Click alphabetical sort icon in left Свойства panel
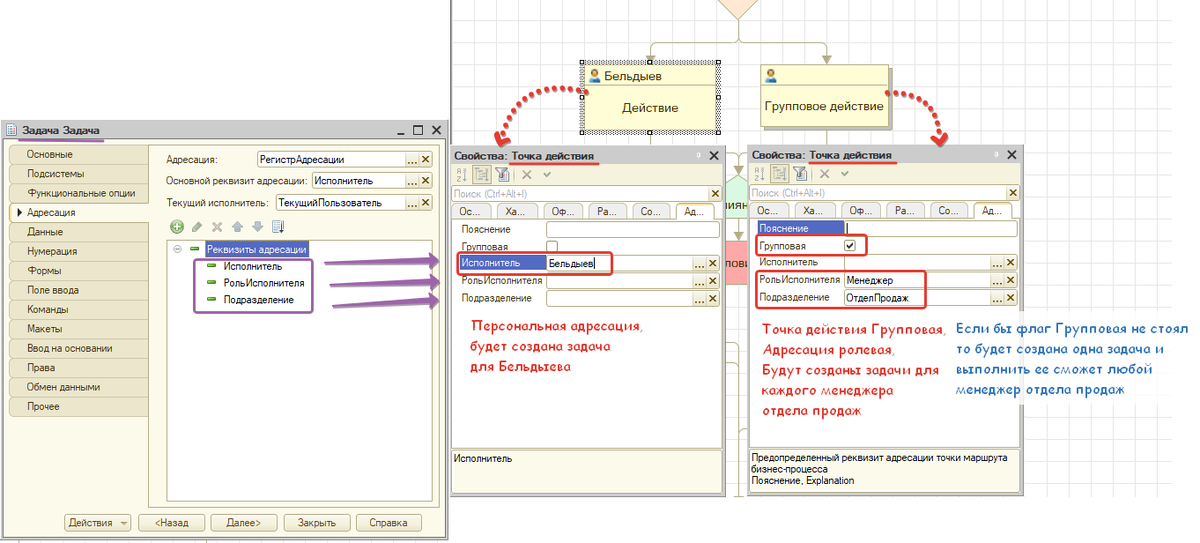 pyautogui.click(x=463, y=173)
